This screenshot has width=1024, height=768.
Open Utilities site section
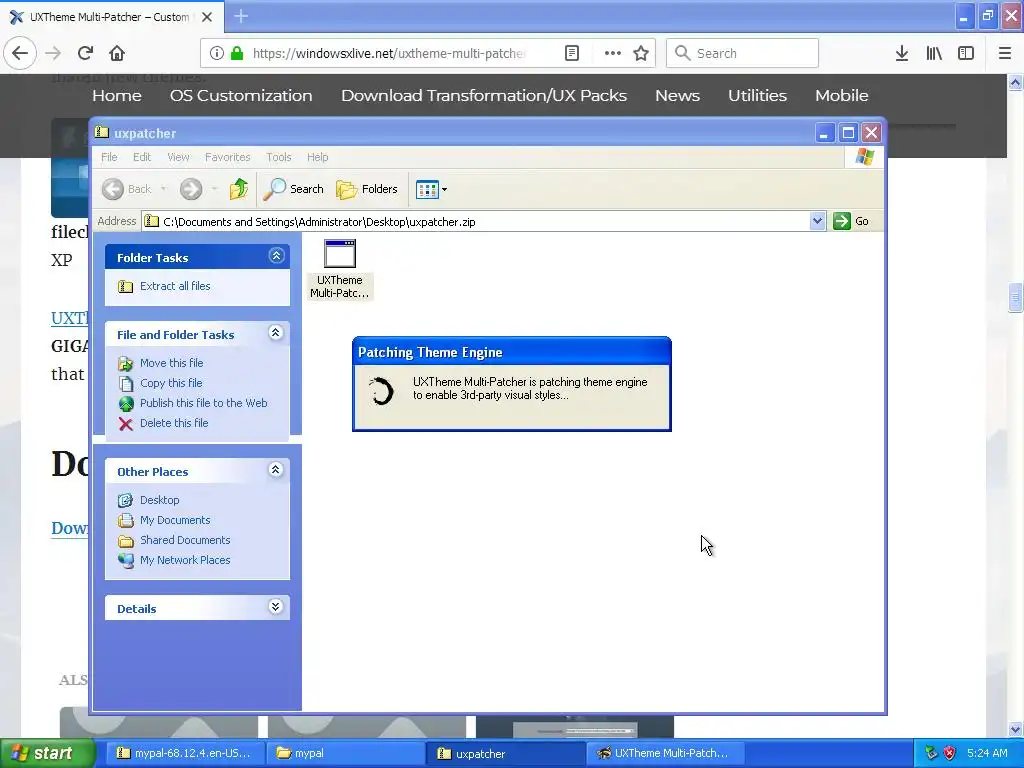pyautogui.click(x=758, y=95)
